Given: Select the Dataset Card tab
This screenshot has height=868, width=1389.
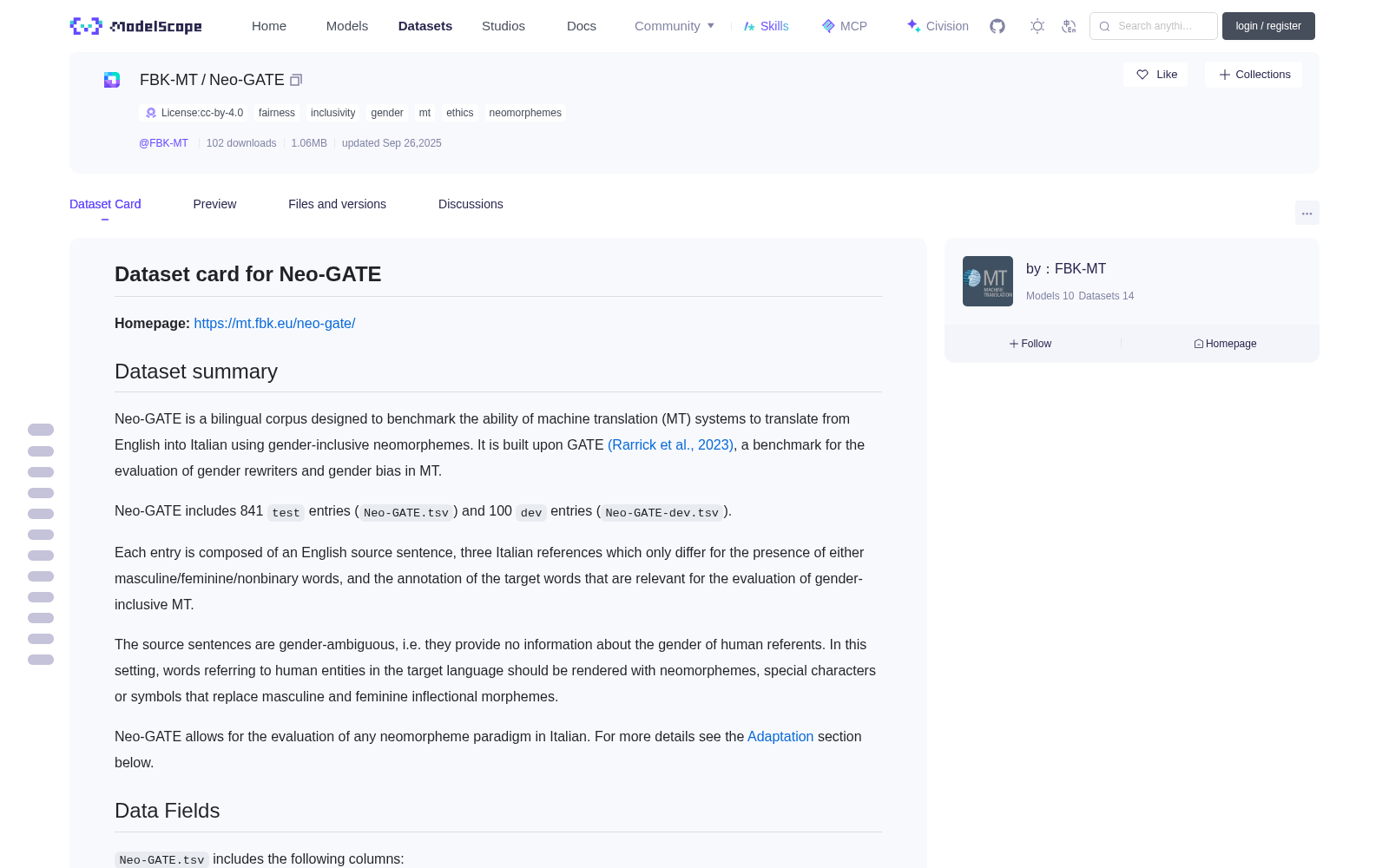Looking at the screenshot, I should point(105,204).
